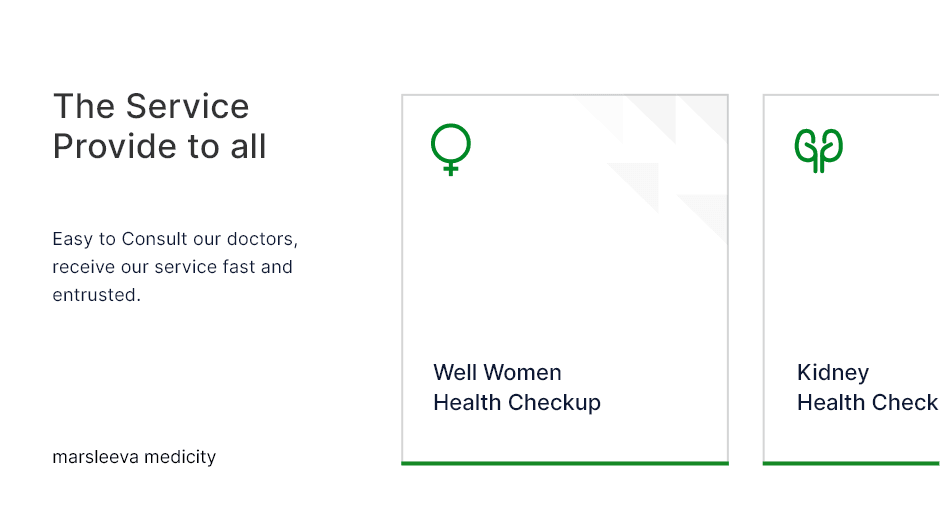Click the 'Provide to all' heading line

click(x=160, y=147)
